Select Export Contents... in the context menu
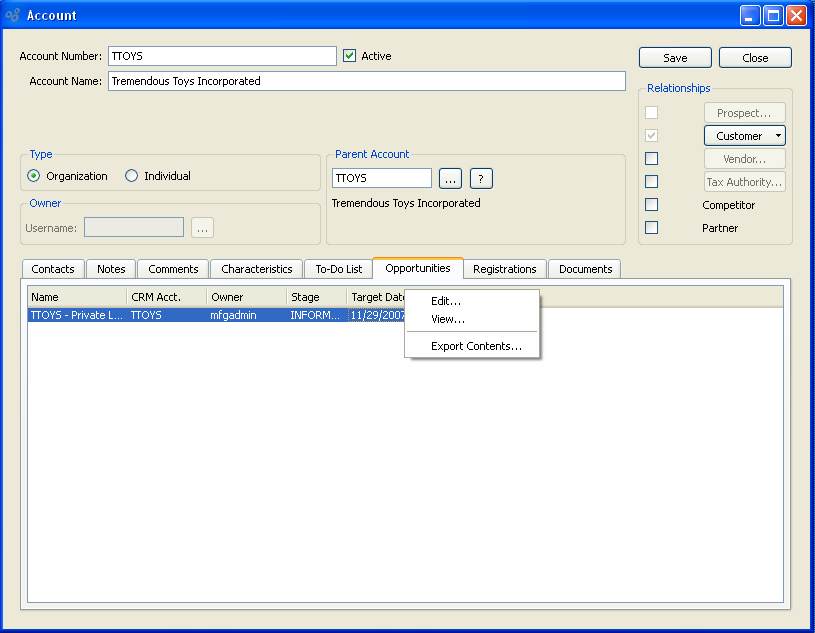Screen dimensions: 815x633 click(476, 347)
